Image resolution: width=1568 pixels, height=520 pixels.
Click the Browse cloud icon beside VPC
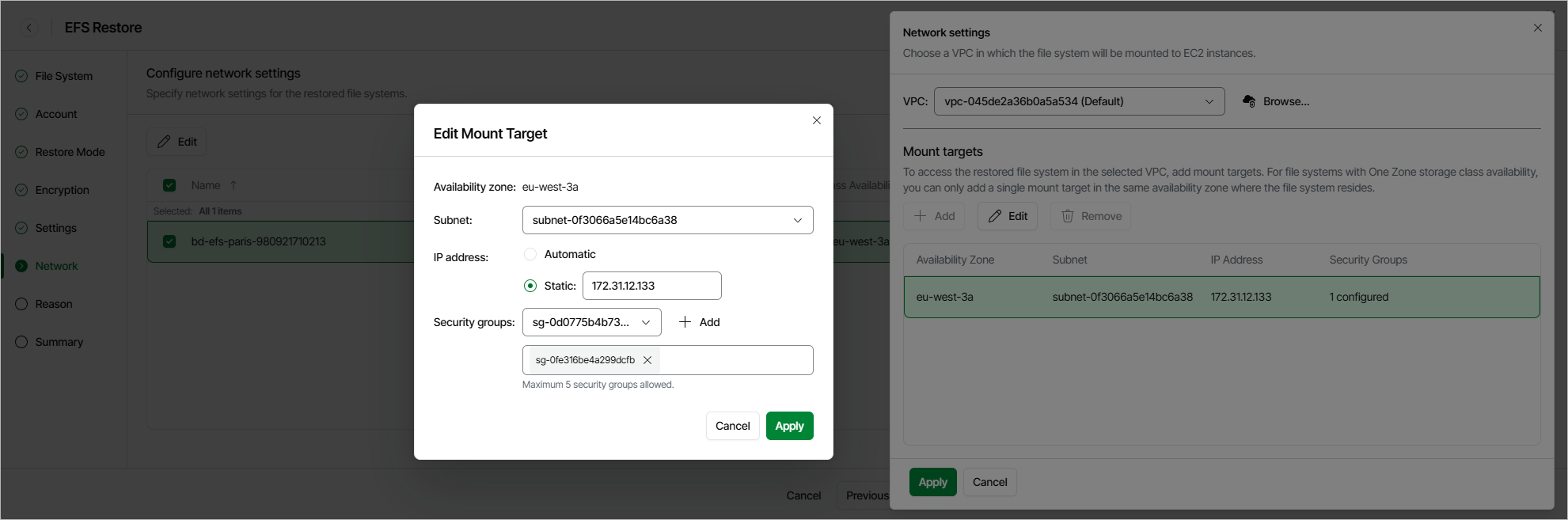[x=1249, y=101]
